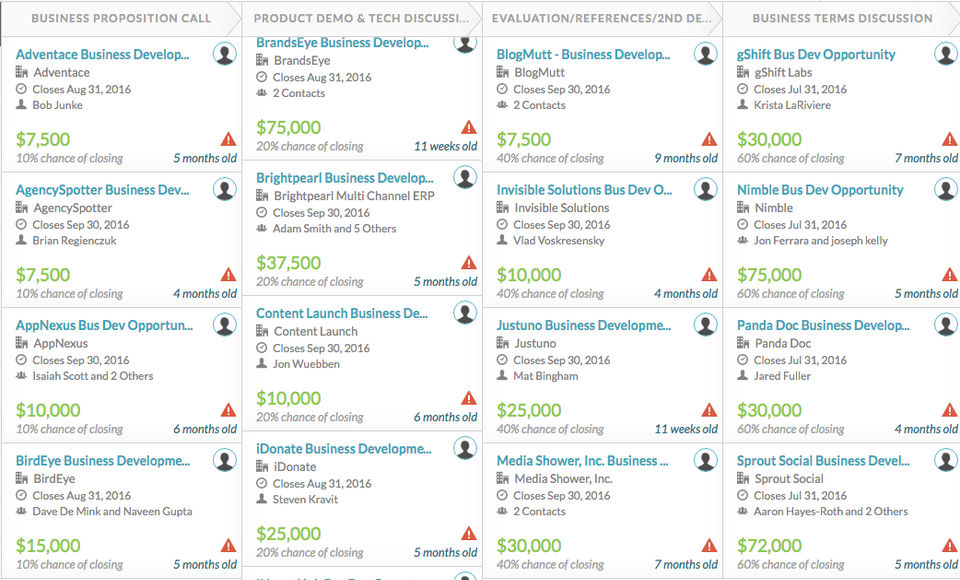This screenshot has width=960, height=580.
Task: Click the warning icon on BirdEye deal
Action: click(x=229, y=546)
